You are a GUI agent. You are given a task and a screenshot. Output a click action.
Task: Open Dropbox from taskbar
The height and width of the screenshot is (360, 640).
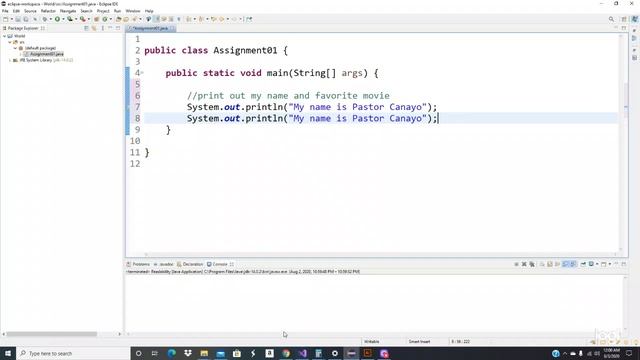pos(188,353)
